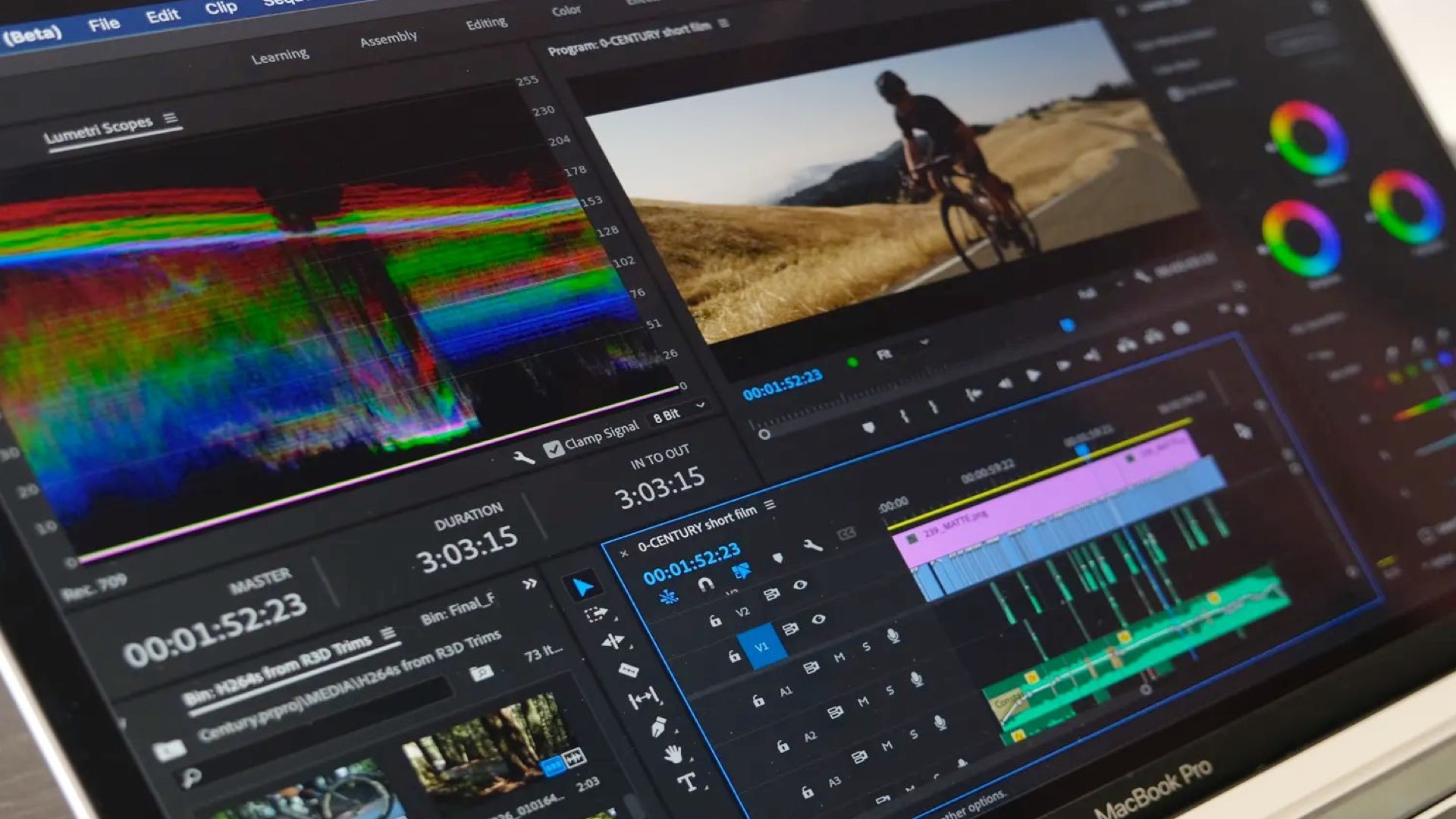Open the Clip menu
1456x819 pixels.
pyautogui.click(x=221, y=8)
